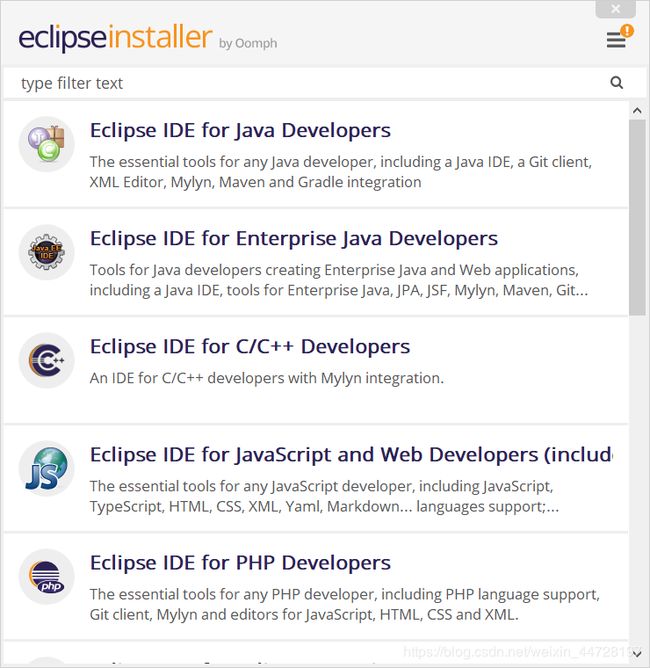Click the Enterprise Java description text
The width and height of the screenshot is (650, 668).
point(339,280)
